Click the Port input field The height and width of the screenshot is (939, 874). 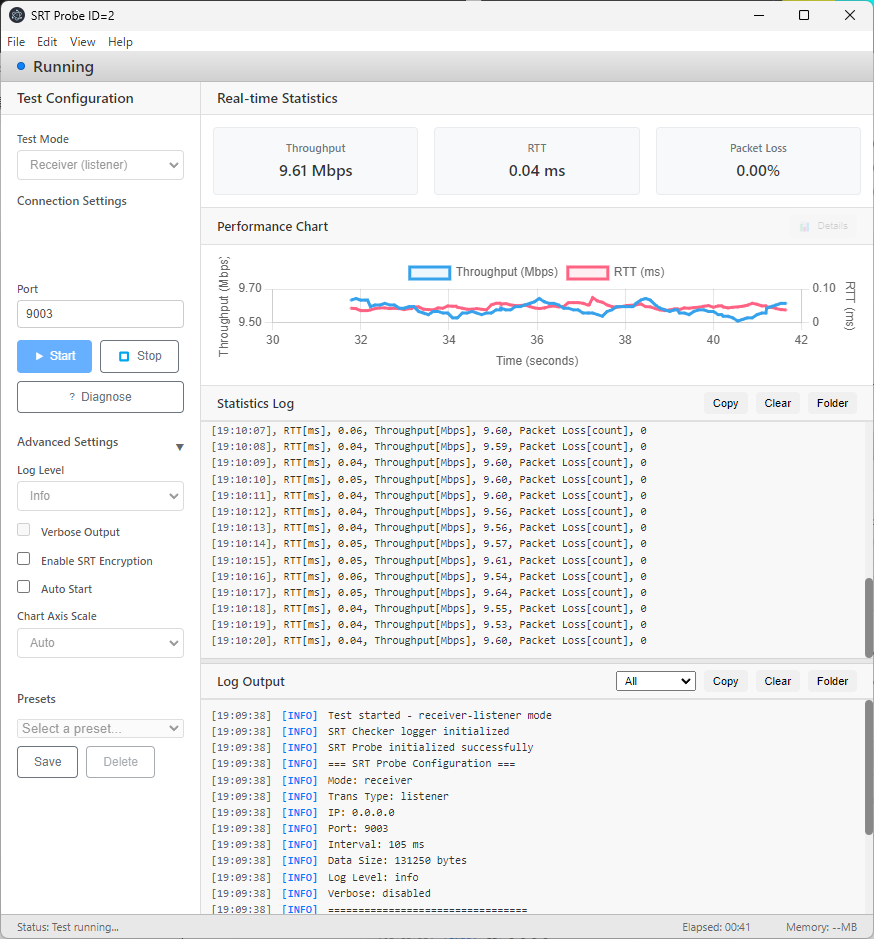coord(100,314)
